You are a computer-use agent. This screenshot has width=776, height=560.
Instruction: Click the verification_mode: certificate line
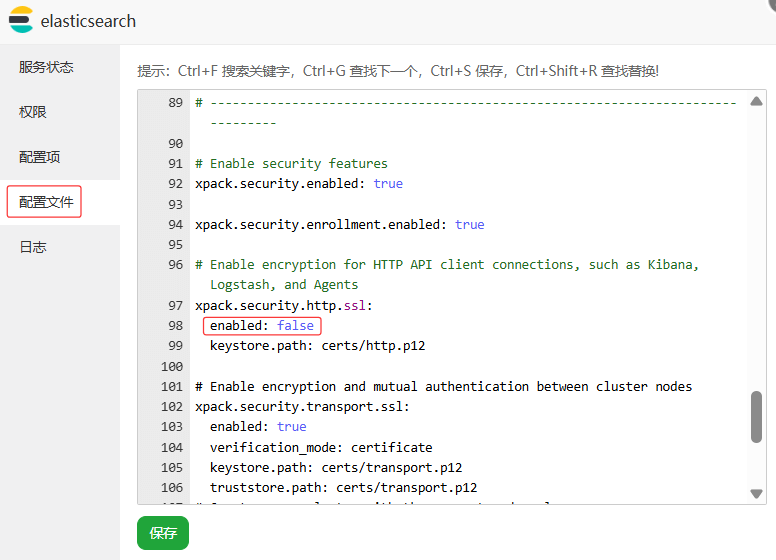coord(320,447)
